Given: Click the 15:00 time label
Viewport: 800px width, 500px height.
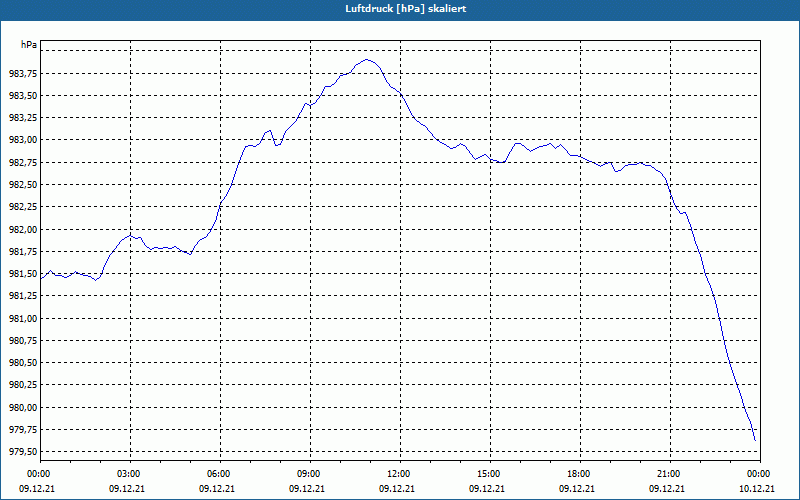Looking at the screenshot, I should click(490, 474).
